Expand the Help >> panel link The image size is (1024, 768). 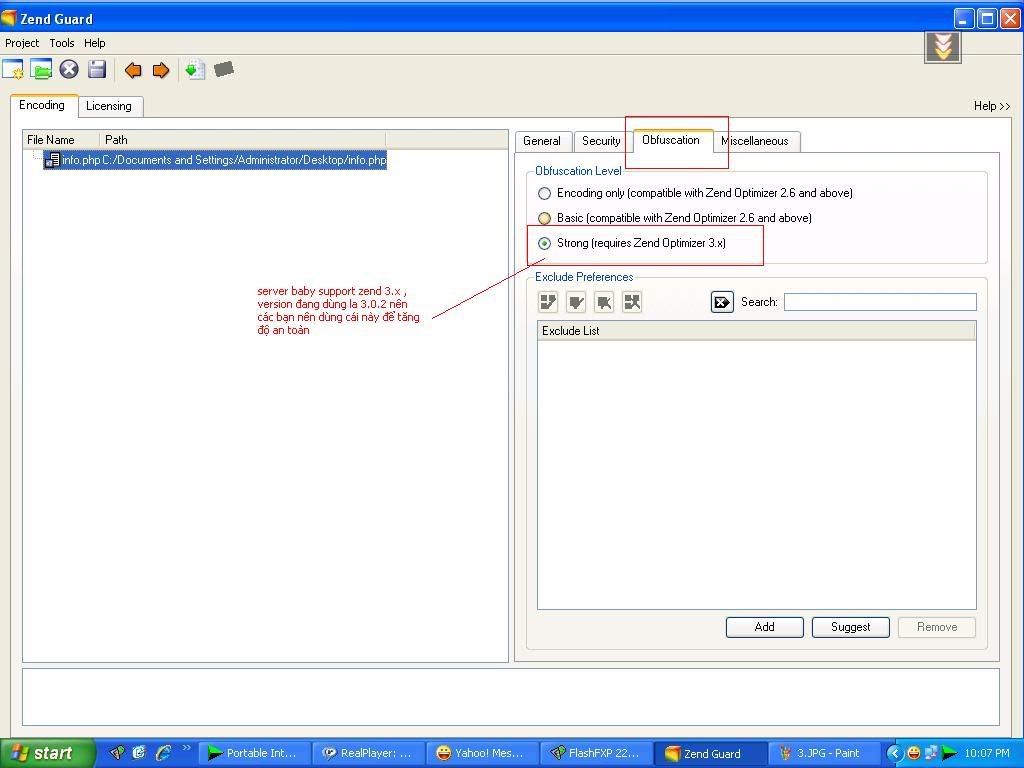click(992, 106)
